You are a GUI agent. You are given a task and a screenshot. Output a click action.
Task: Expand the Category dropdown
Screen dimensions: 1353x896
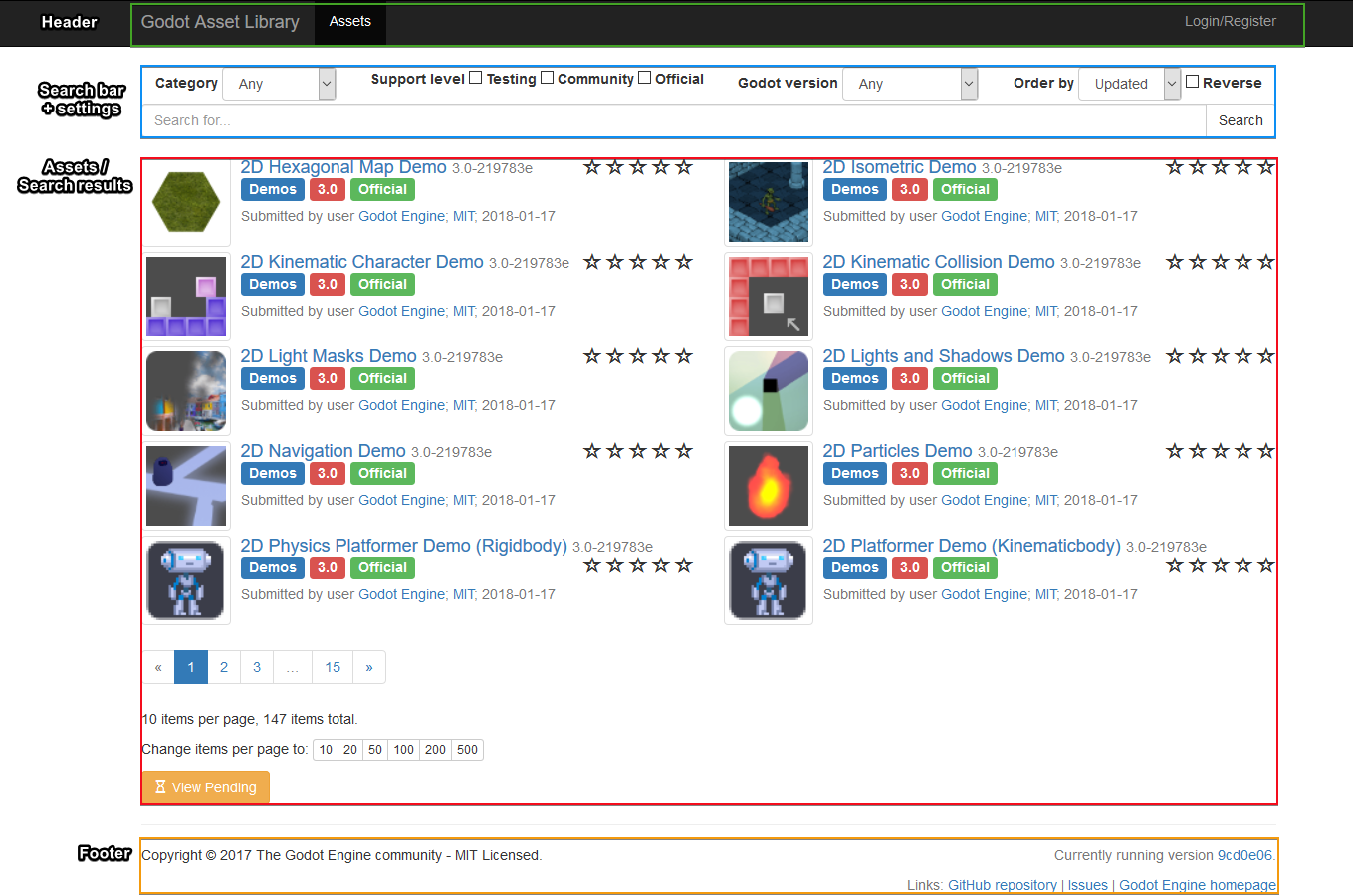point(279,84)
